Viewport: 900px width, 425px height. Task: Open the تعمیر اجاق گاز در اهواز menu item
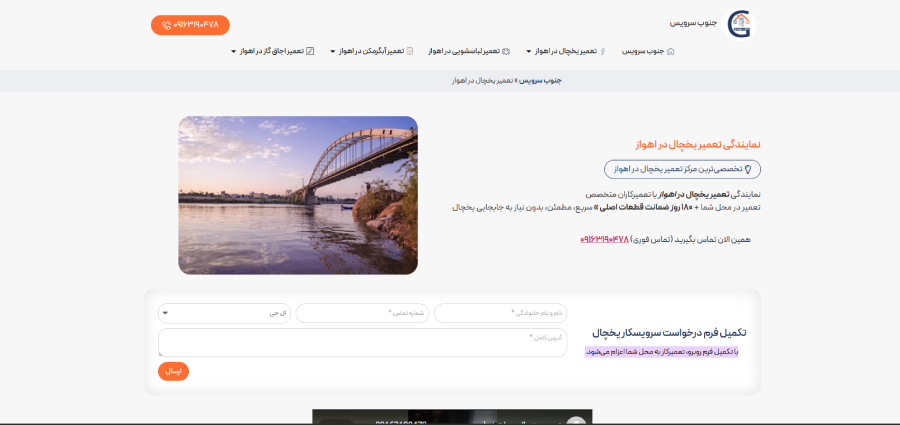(272, 51)
